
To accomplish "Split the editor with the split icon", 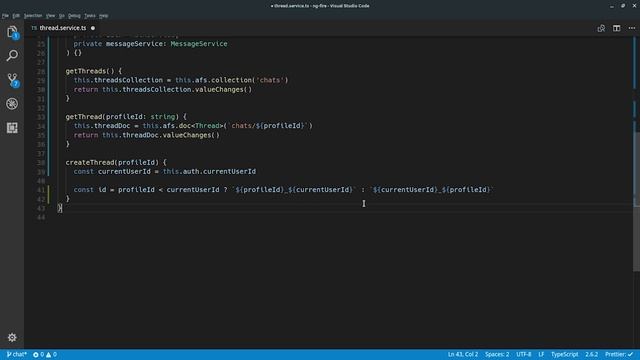I will (x=616, y=28).
